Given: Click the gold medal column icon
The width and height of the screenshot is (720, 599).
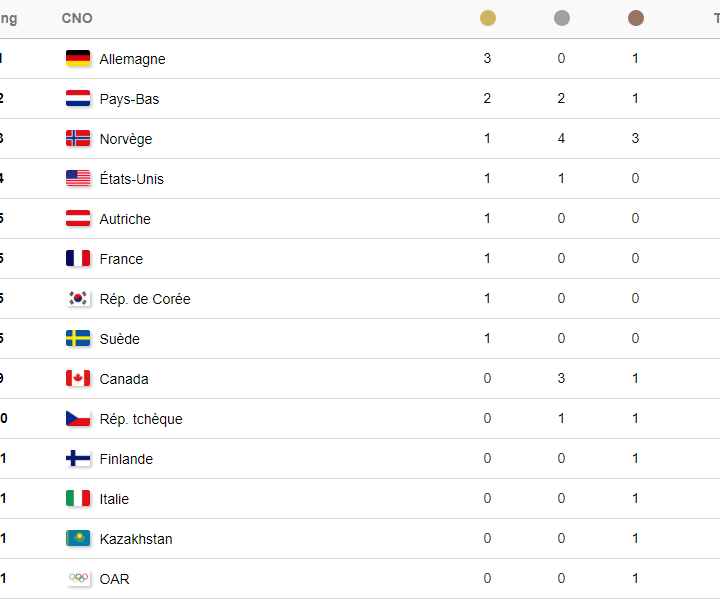Looking at the screenshot, I should pos(488,18).
